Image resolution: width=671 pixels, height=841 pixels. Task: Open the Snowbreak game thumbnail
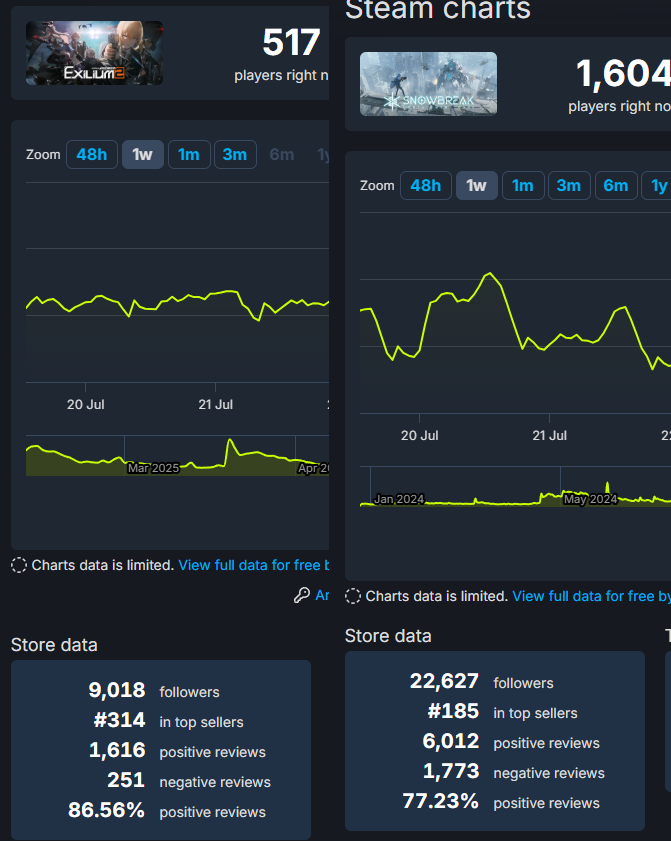[428, 84]
